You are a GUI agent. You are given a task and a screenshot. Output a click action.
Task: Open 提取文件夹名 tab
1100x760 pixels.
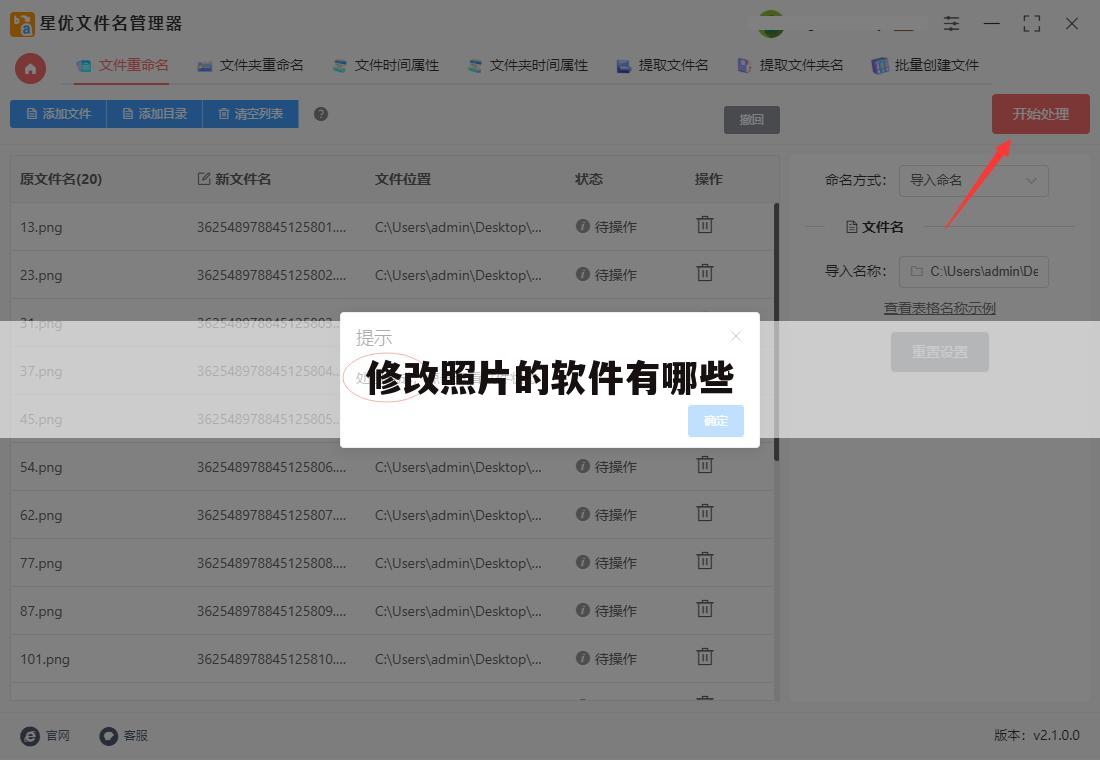(x=790, y=65)
